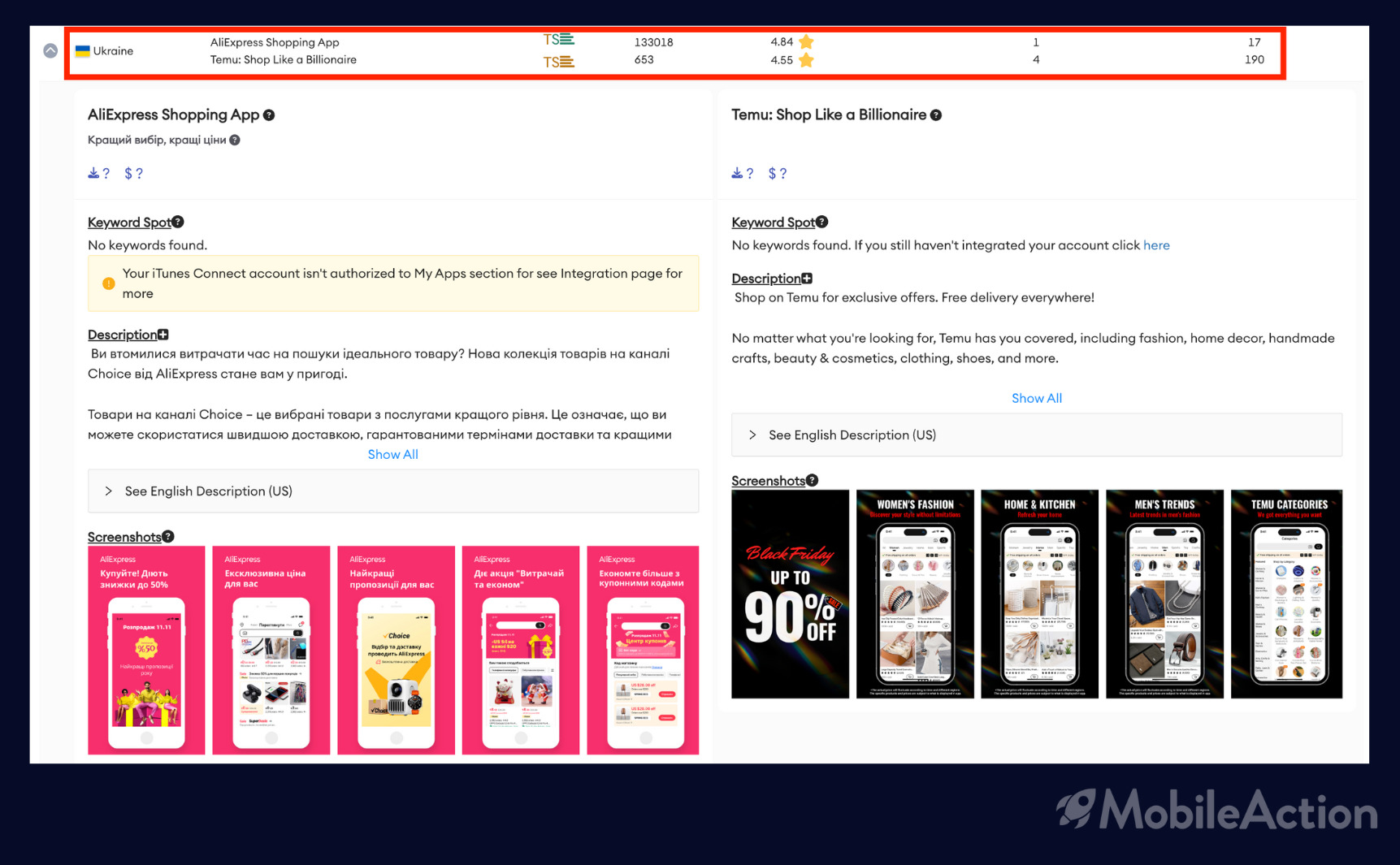The image size is (1400, 865).
Task: Open help icon beside Temu Screenshots
Action: (x=813, y=480)
